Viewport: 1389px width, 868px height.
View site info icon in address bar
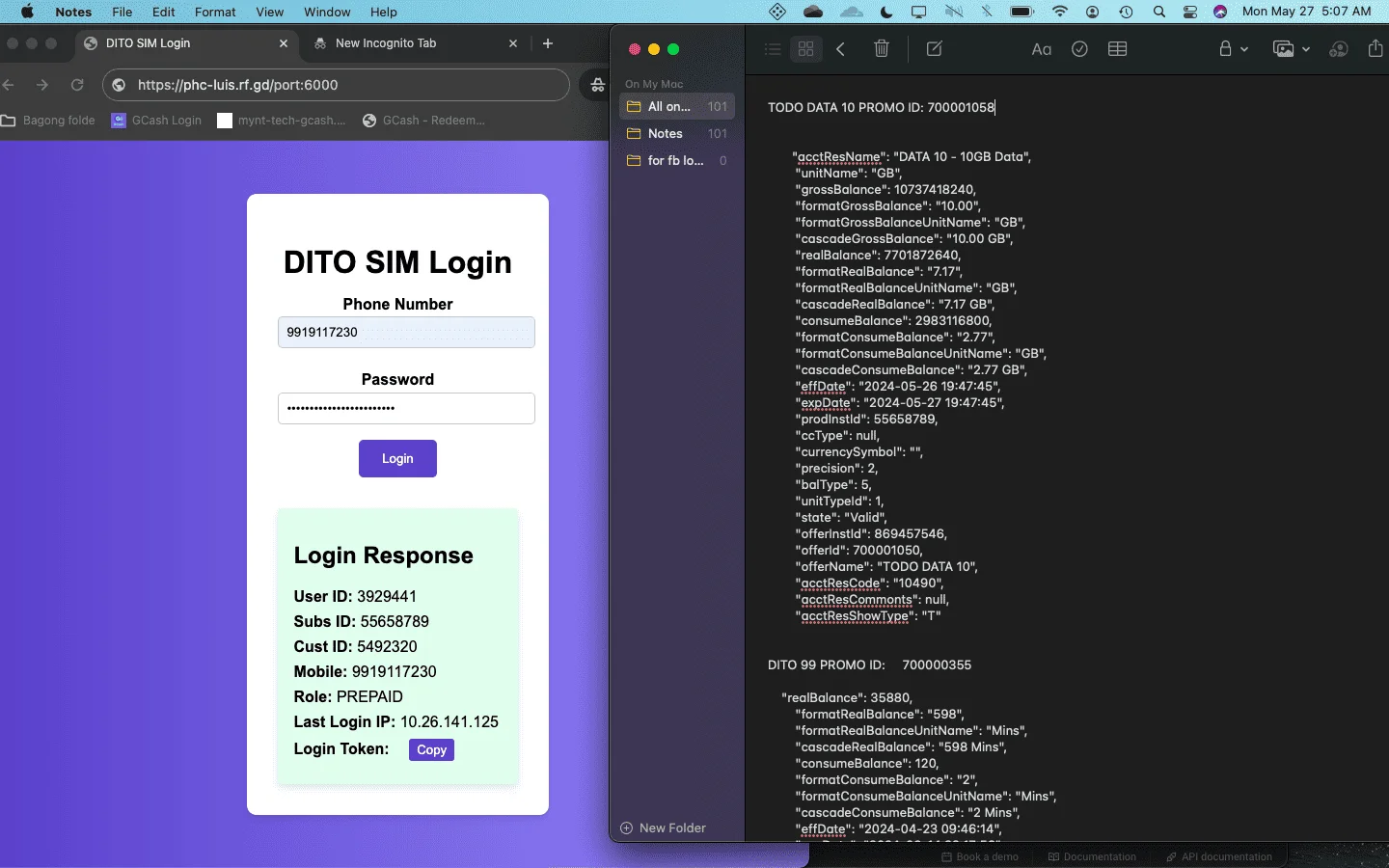coord(120,85)
